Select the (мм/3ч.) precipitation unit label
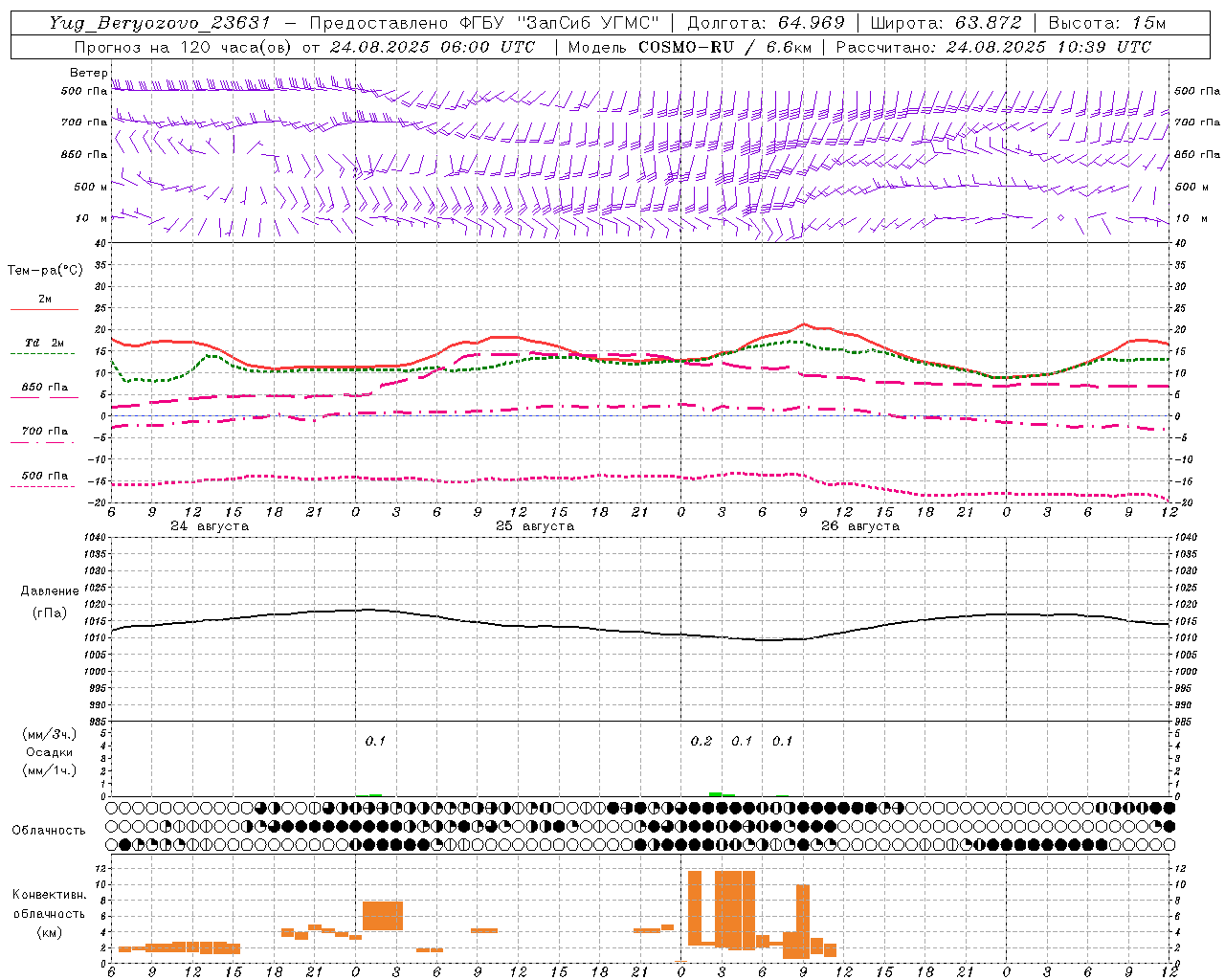 click(x=50, y=734)
